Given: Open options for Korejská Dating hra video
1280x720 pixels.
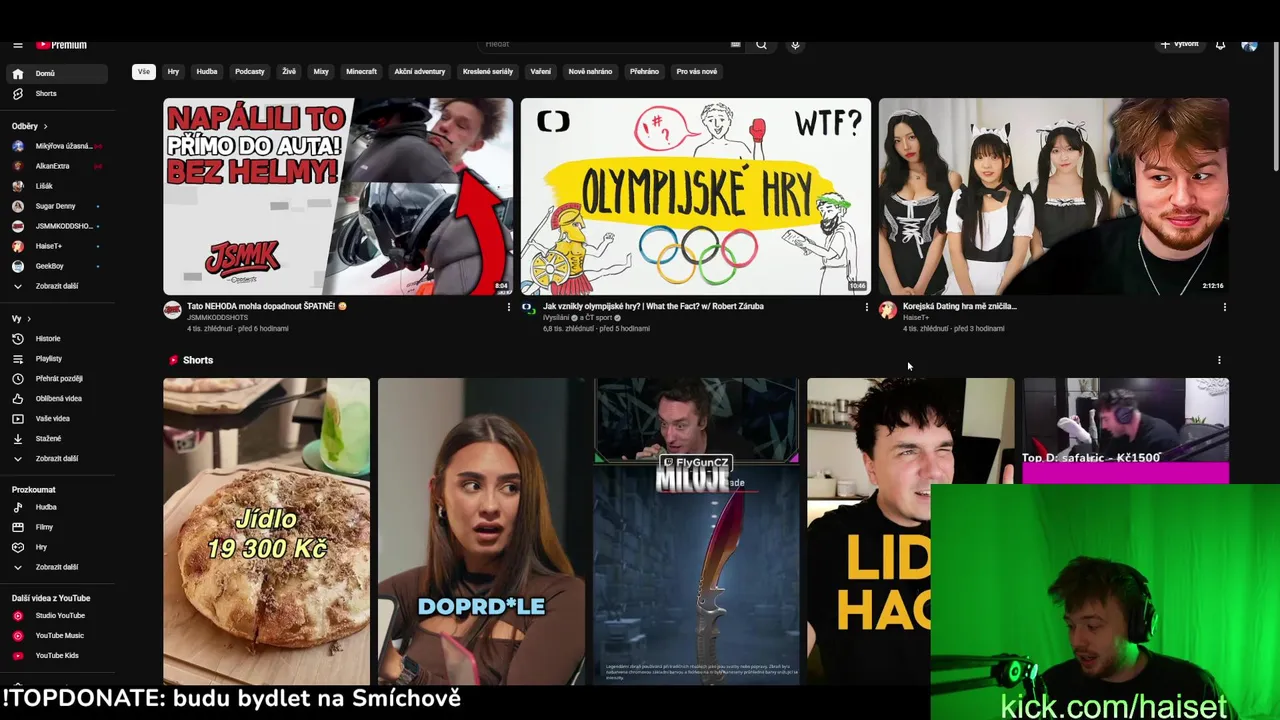Looking at the screenshot, I should (1224, 307).
